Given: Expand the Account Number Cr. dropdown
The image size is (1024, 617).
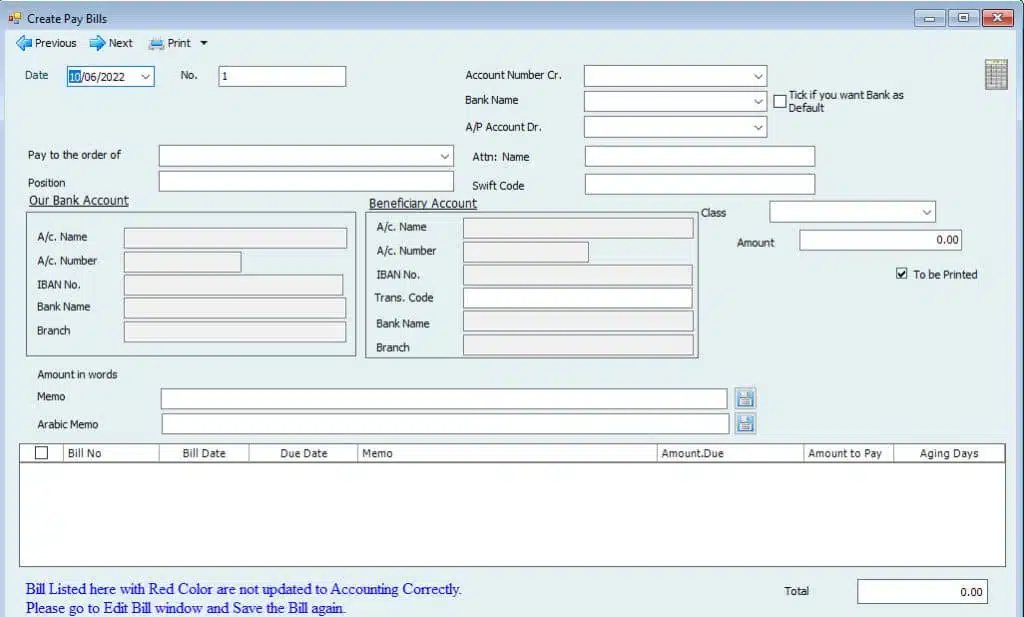Looking at the screenshot, I should 757,76.
